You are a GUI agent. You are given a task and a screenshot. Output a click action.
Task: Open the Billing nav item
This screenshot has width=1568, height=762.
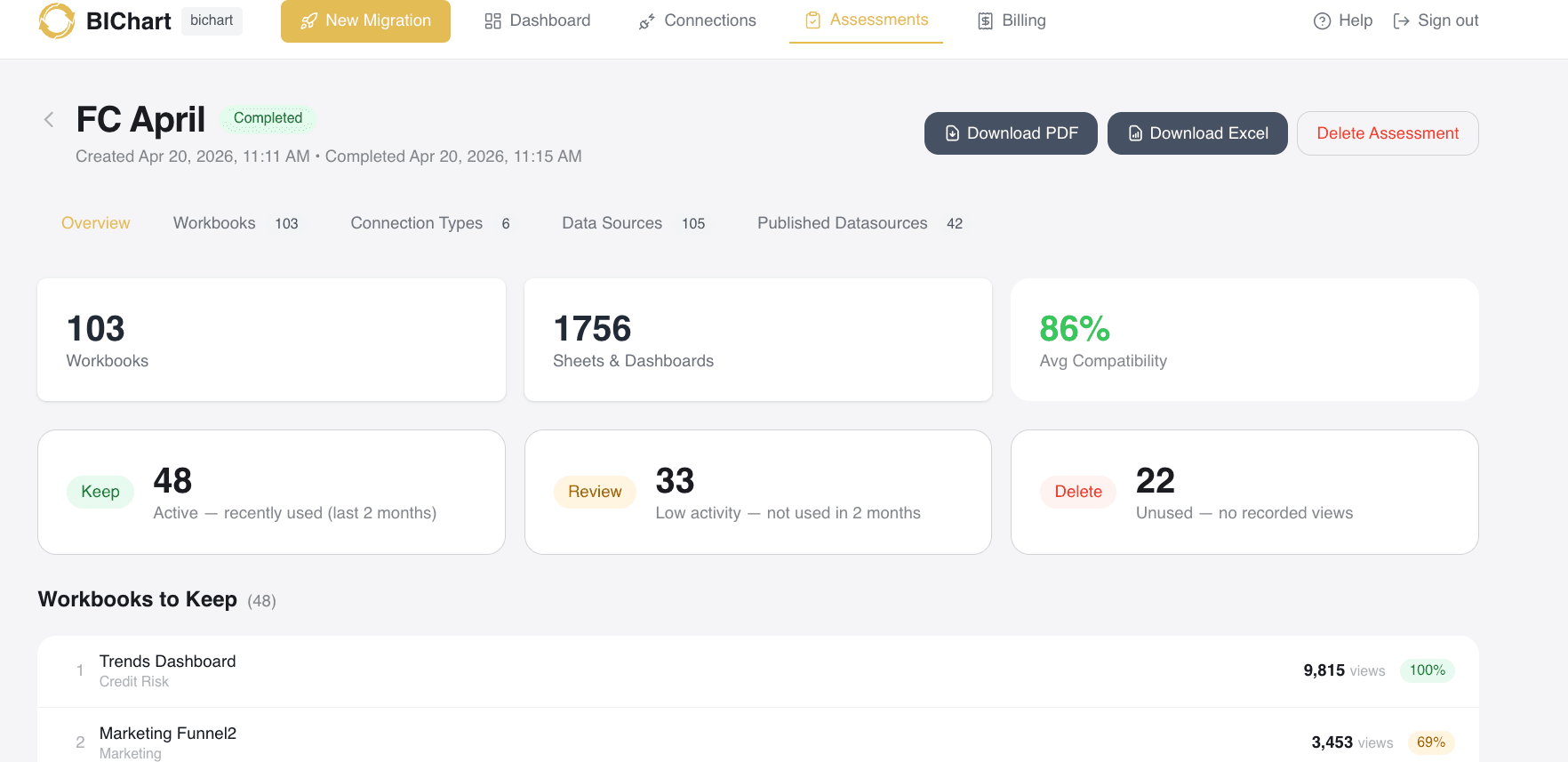pos(1012,20)
